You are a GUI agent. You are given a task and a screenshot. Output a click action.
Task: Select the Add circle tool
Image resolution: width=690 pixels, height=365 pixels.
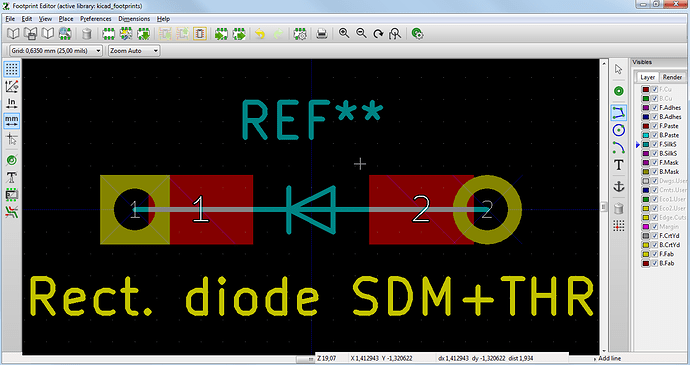(x=619, y=130)
